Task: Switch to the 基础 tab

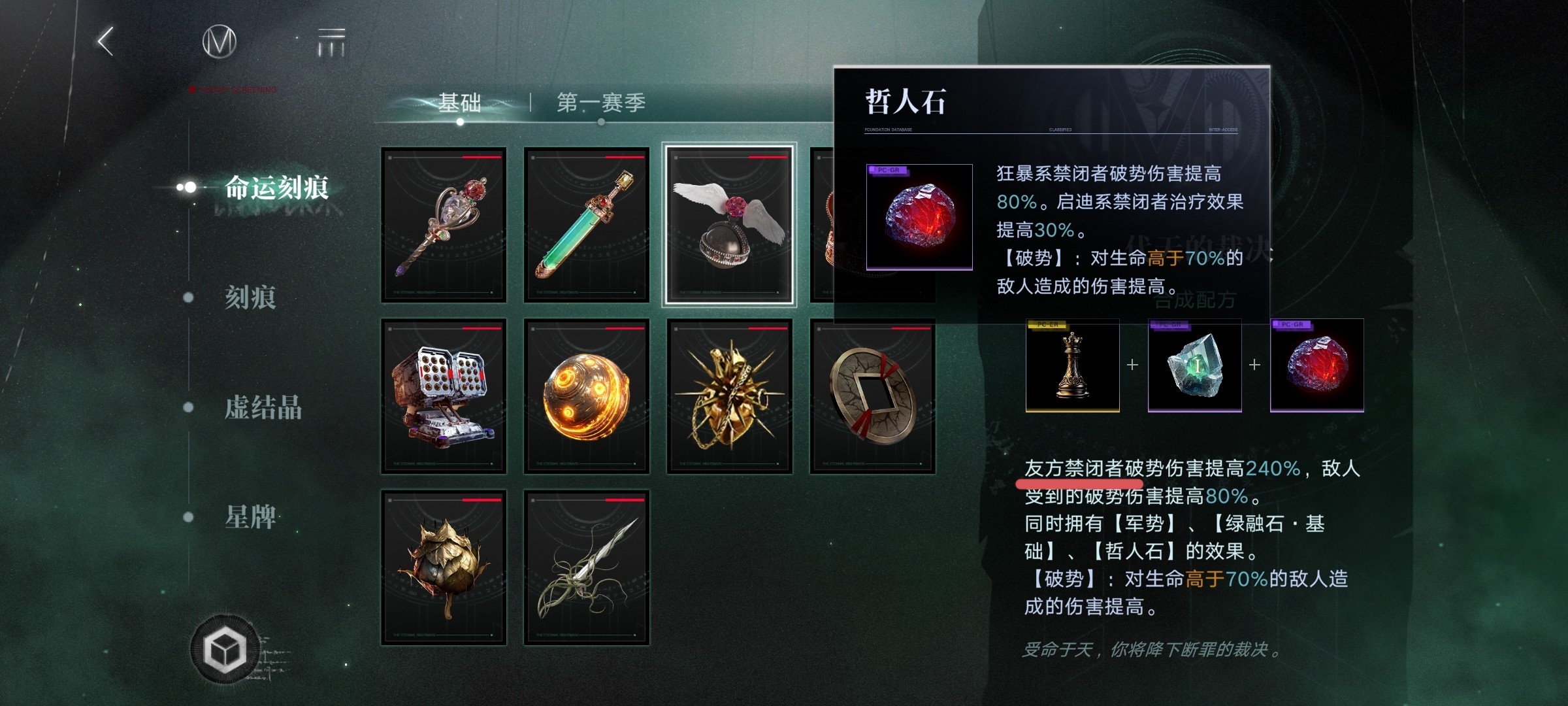Action: click(x=459, y=103)
